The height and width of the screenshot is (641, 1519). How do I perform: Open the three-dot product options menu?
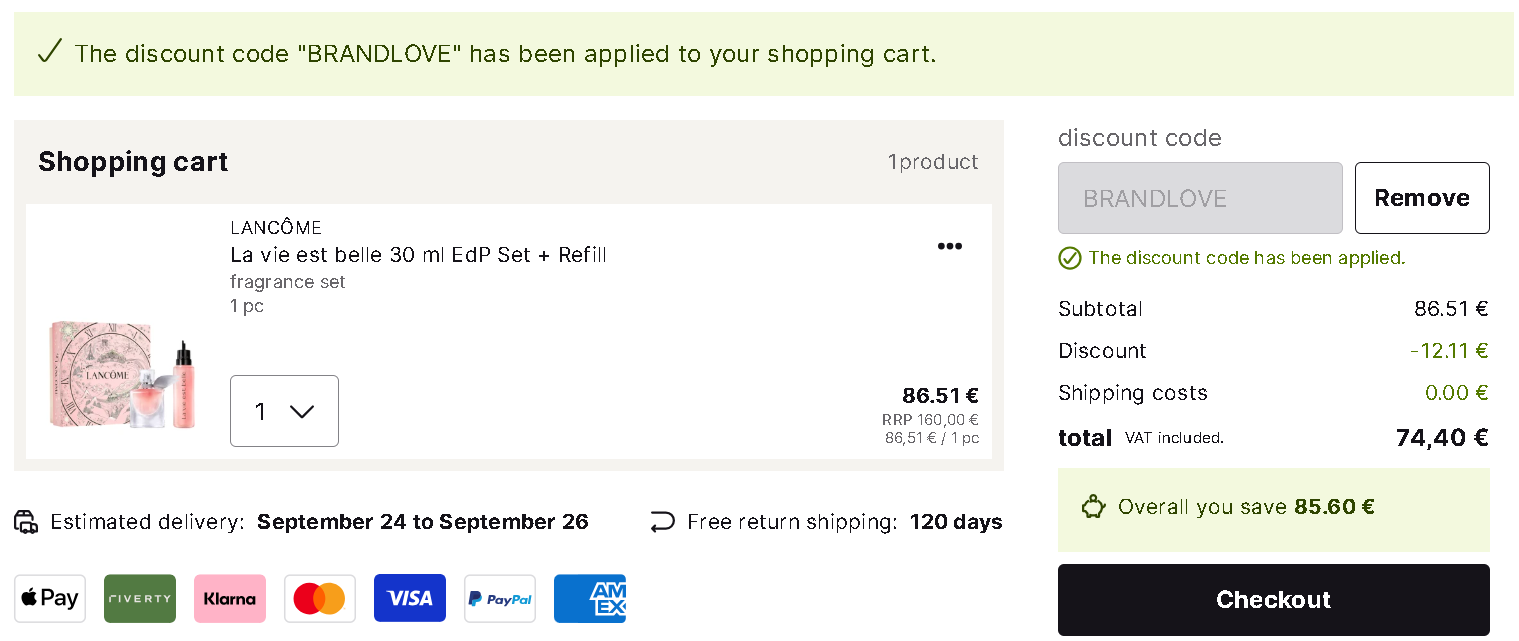coord(950,246)
